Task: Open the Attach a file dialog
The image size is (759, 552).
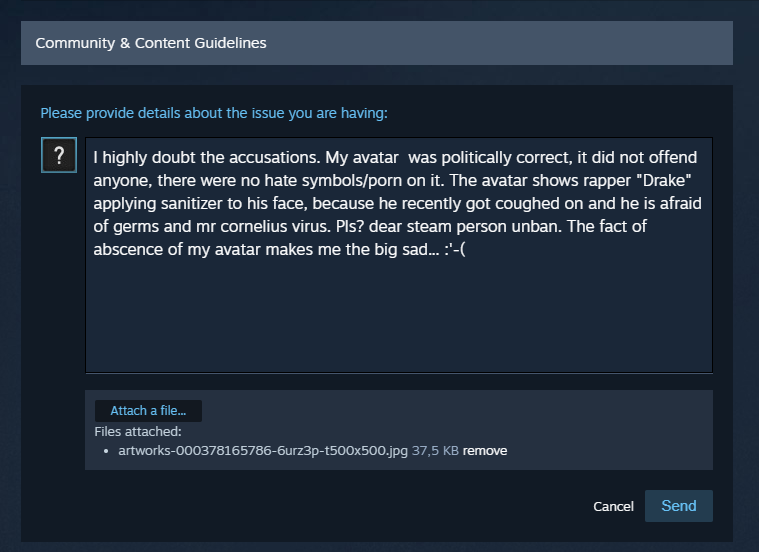Action: pyautogui.click(x=148, y=411)
